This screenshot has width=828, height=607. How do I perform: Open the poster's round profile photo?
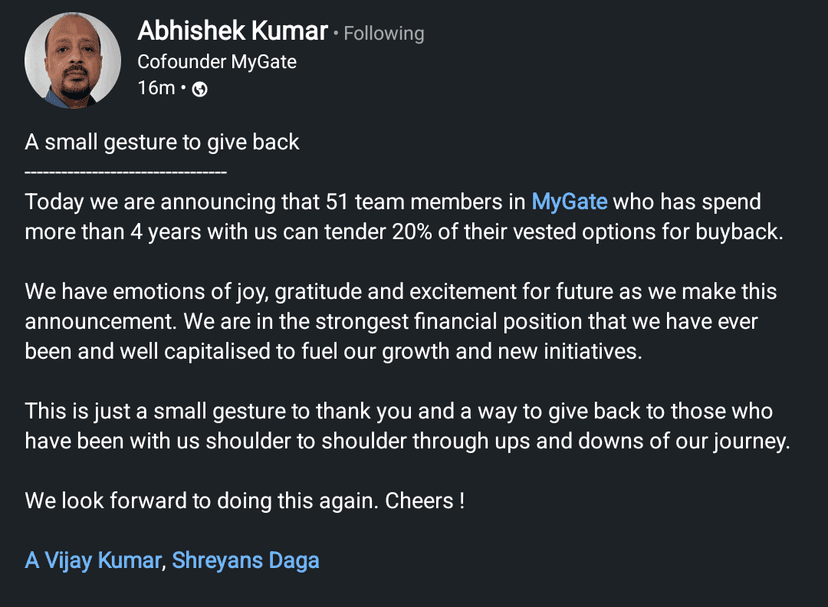tap(72, 60)
